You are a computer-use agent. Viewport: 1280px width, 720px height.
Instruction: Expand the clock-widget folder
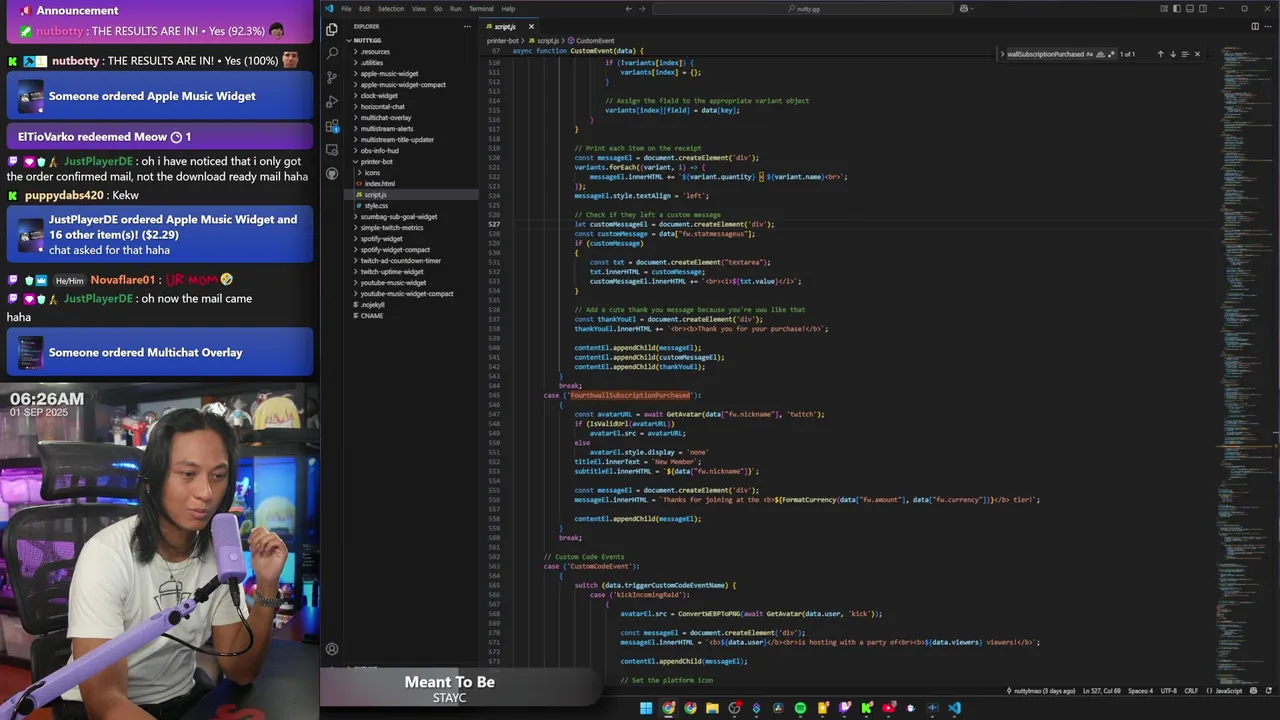[x=379, y=96]
